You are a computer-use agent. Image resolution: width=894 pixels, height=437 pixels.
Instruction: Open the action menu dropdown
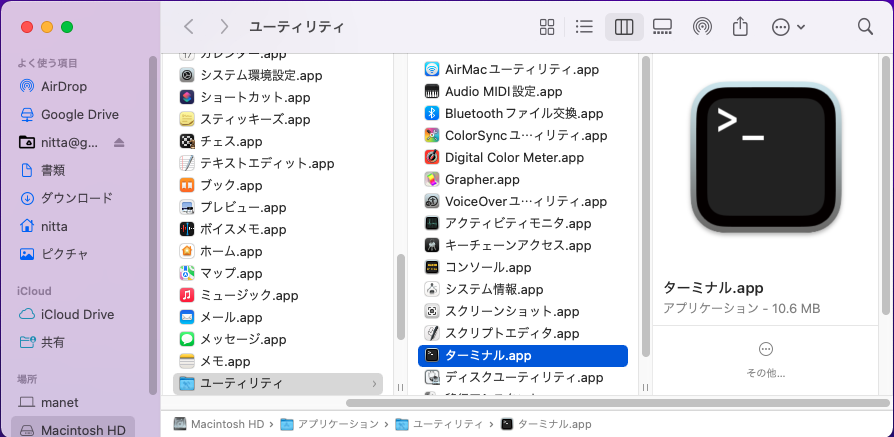(788, 27)
